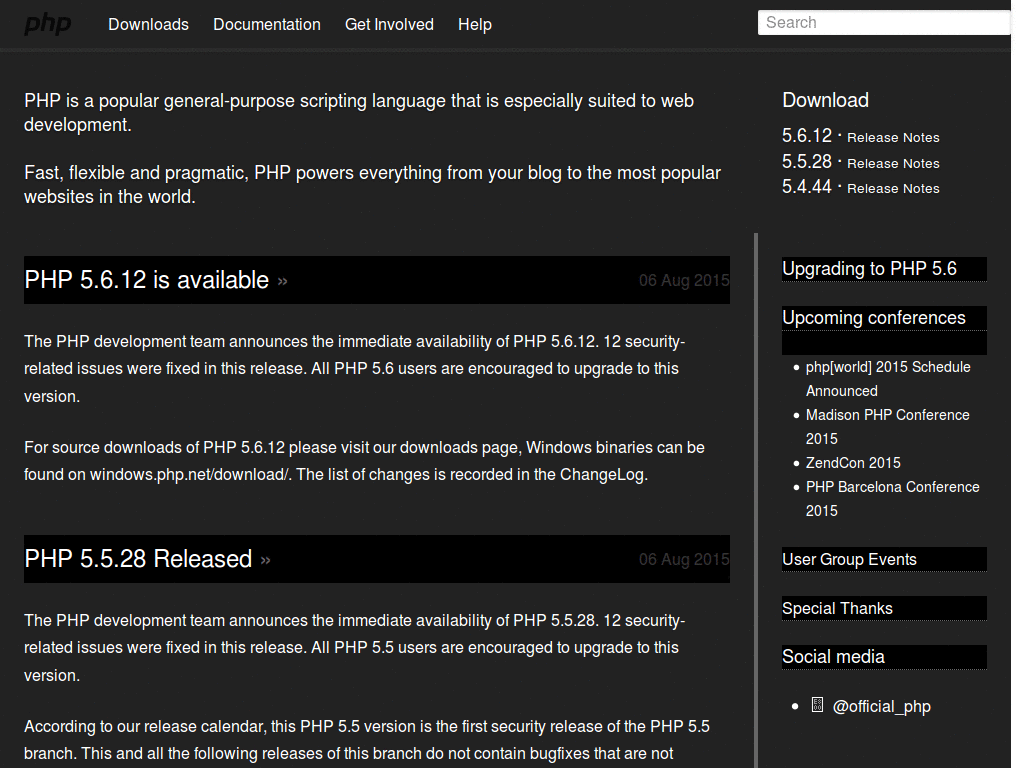Open the Special Thanks page
1024x768 pixels.
[838, 608]
